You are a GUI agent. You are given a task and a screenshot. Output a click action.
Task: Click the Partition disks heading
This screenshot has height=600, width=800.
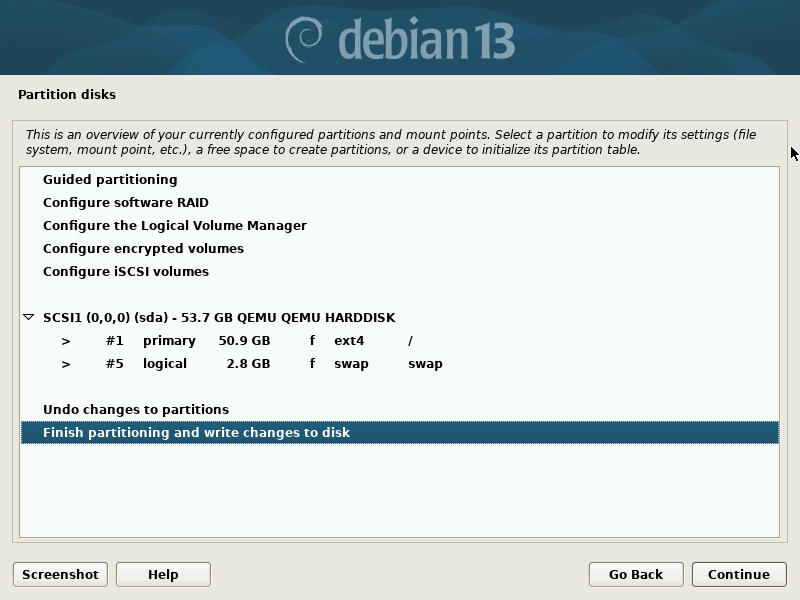[67, 94]
